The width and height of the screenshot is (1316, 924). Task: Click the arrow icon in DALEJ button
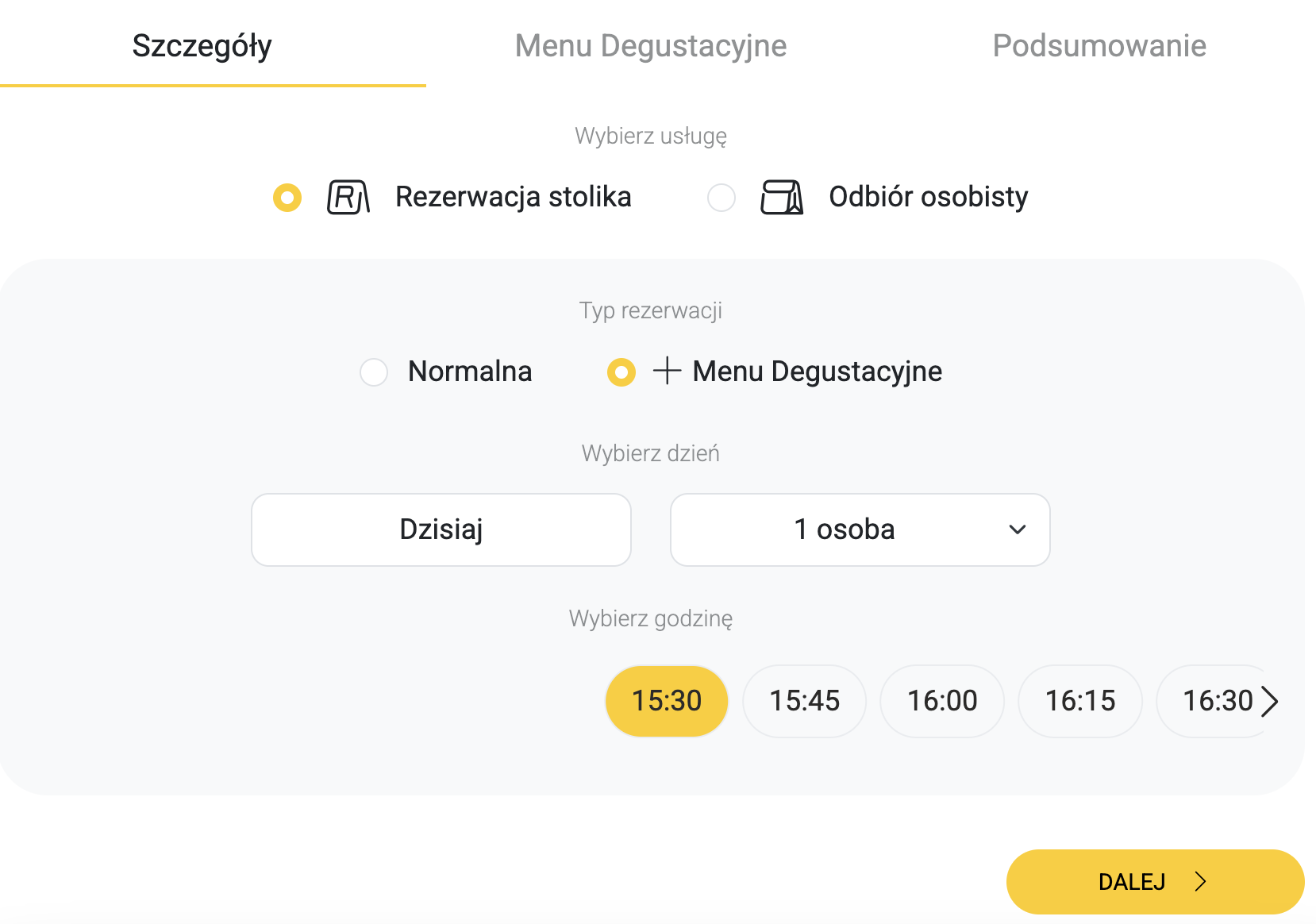(x=1201, y=881)
